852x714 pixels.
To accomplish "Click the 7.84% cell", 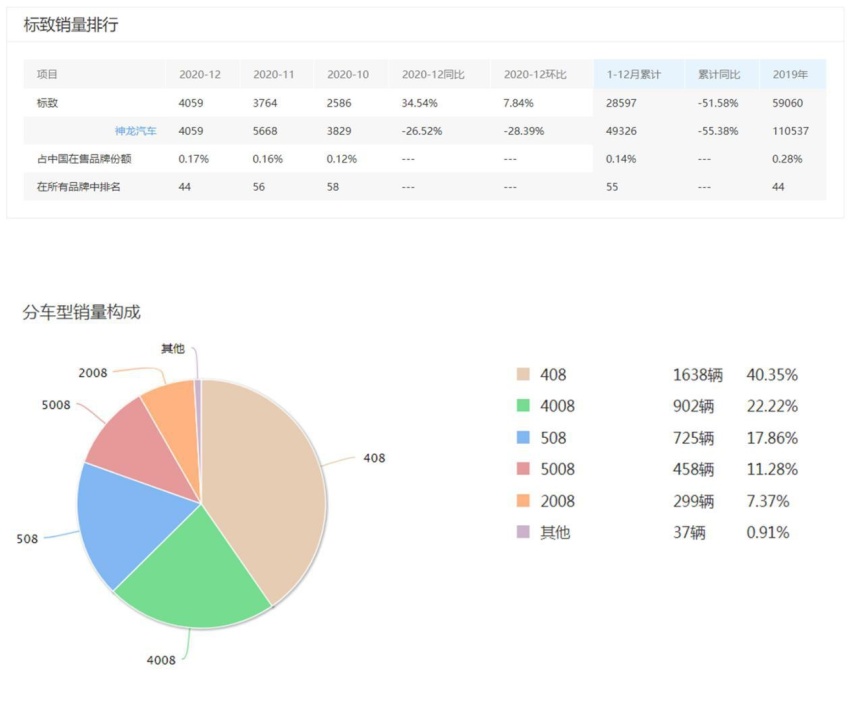I will point(518,103).
